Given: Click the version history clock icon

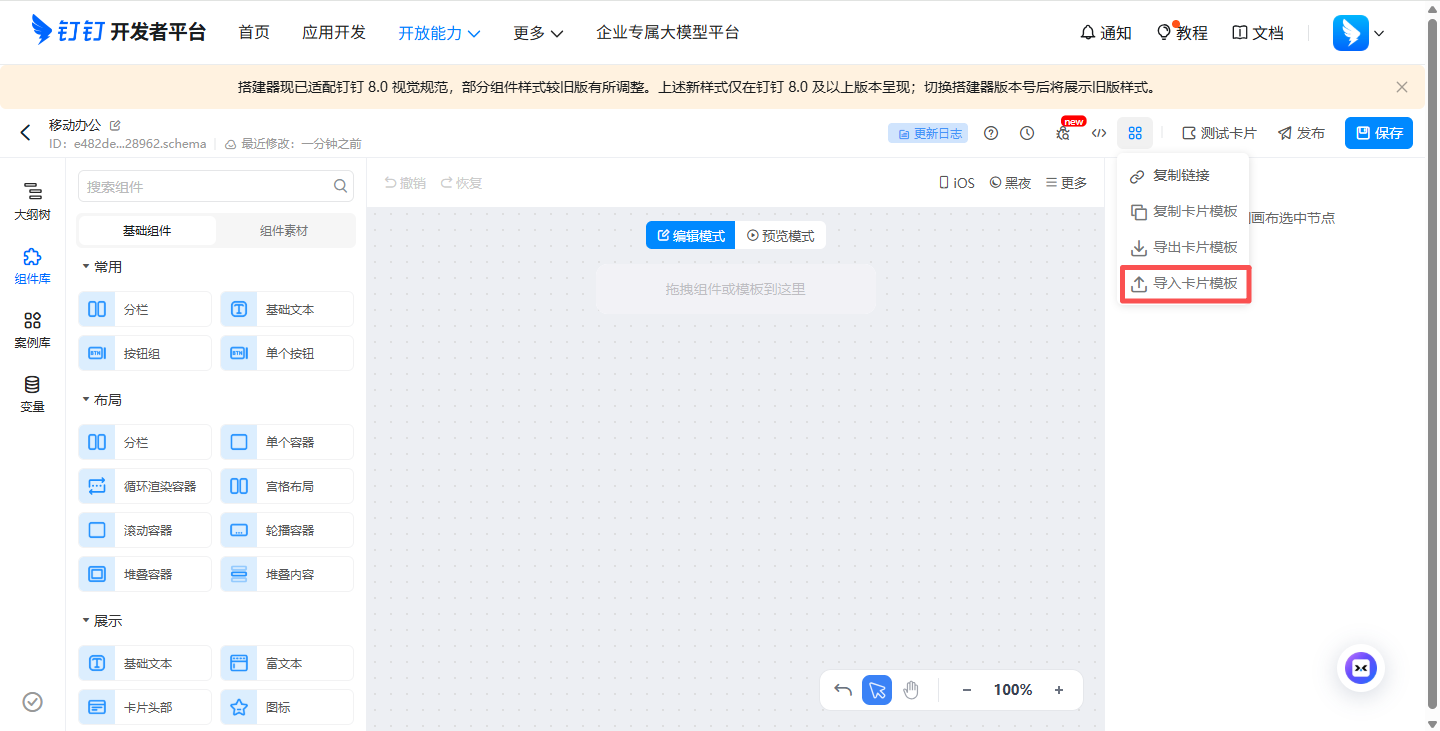Looking at the screenshot, I should (x=1027, y=133).
